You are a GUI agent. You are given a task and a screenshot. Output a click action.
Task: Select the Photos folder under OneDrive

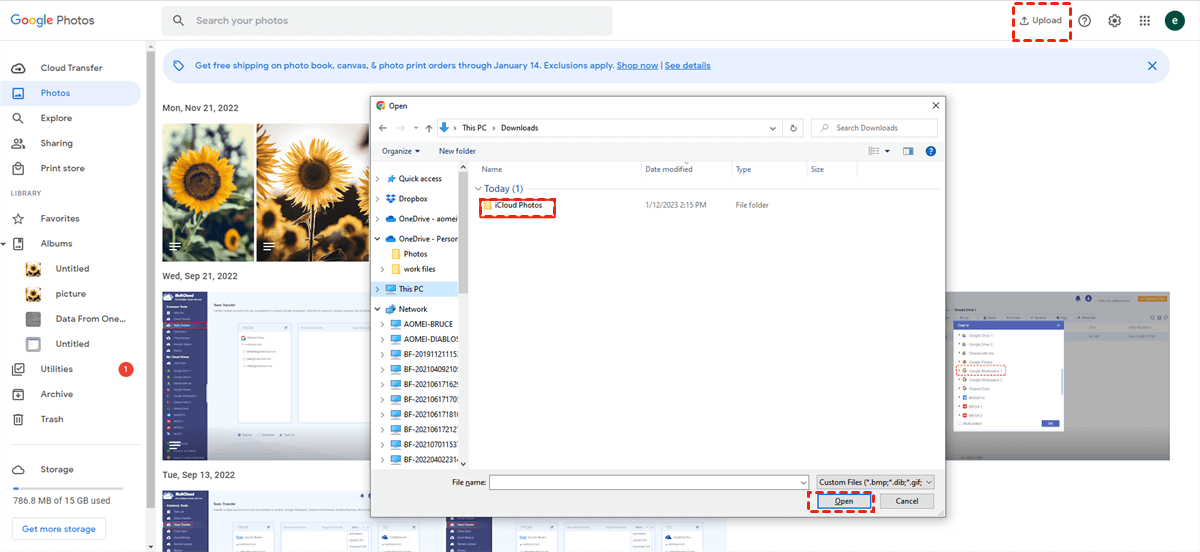415,254
